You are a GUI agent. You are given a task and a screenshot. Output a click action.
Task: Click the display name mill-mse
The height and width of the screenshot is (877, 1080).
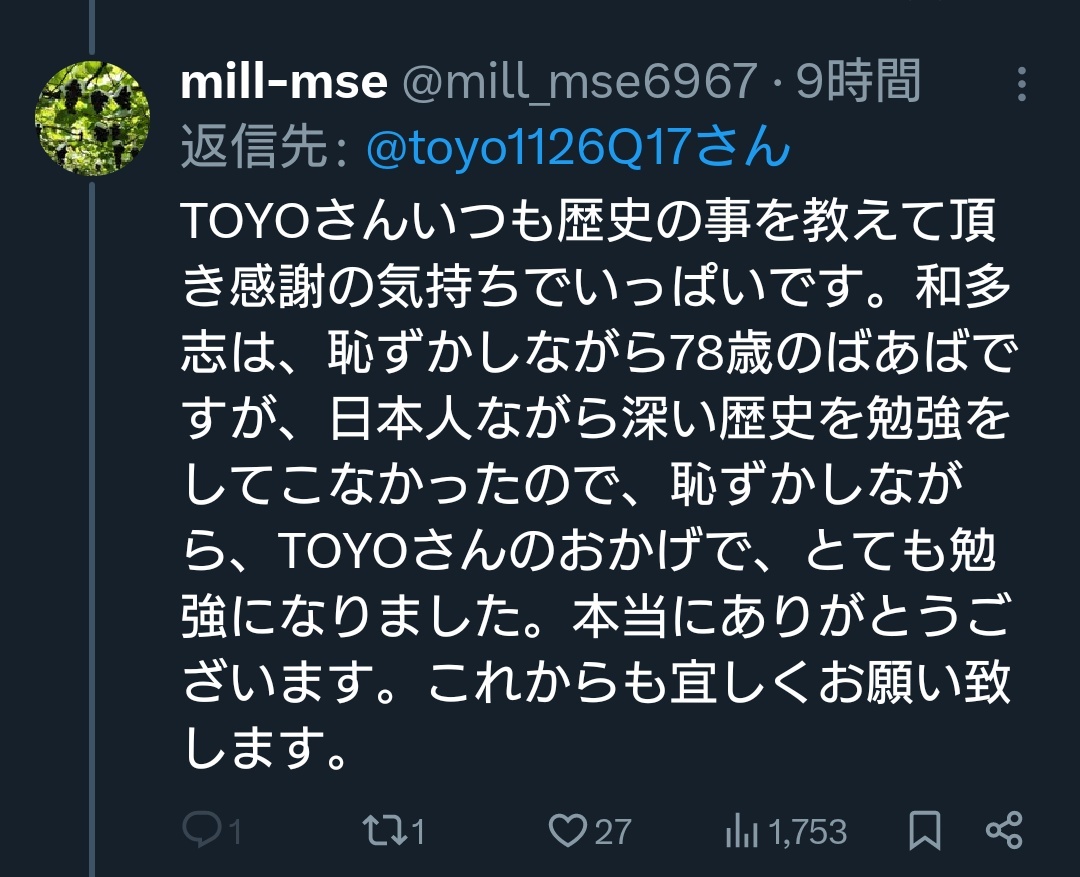click(x=284, y=81)
